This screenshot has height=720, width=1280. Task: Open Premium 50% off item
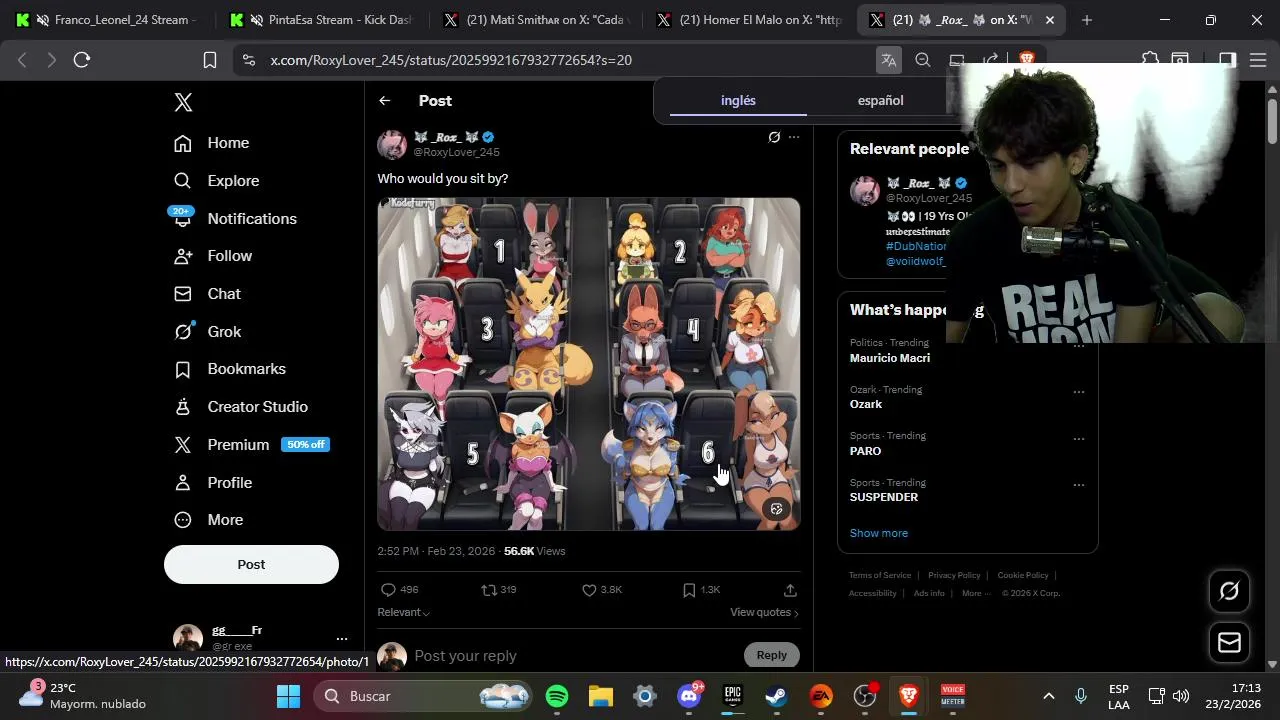point(251,445)
